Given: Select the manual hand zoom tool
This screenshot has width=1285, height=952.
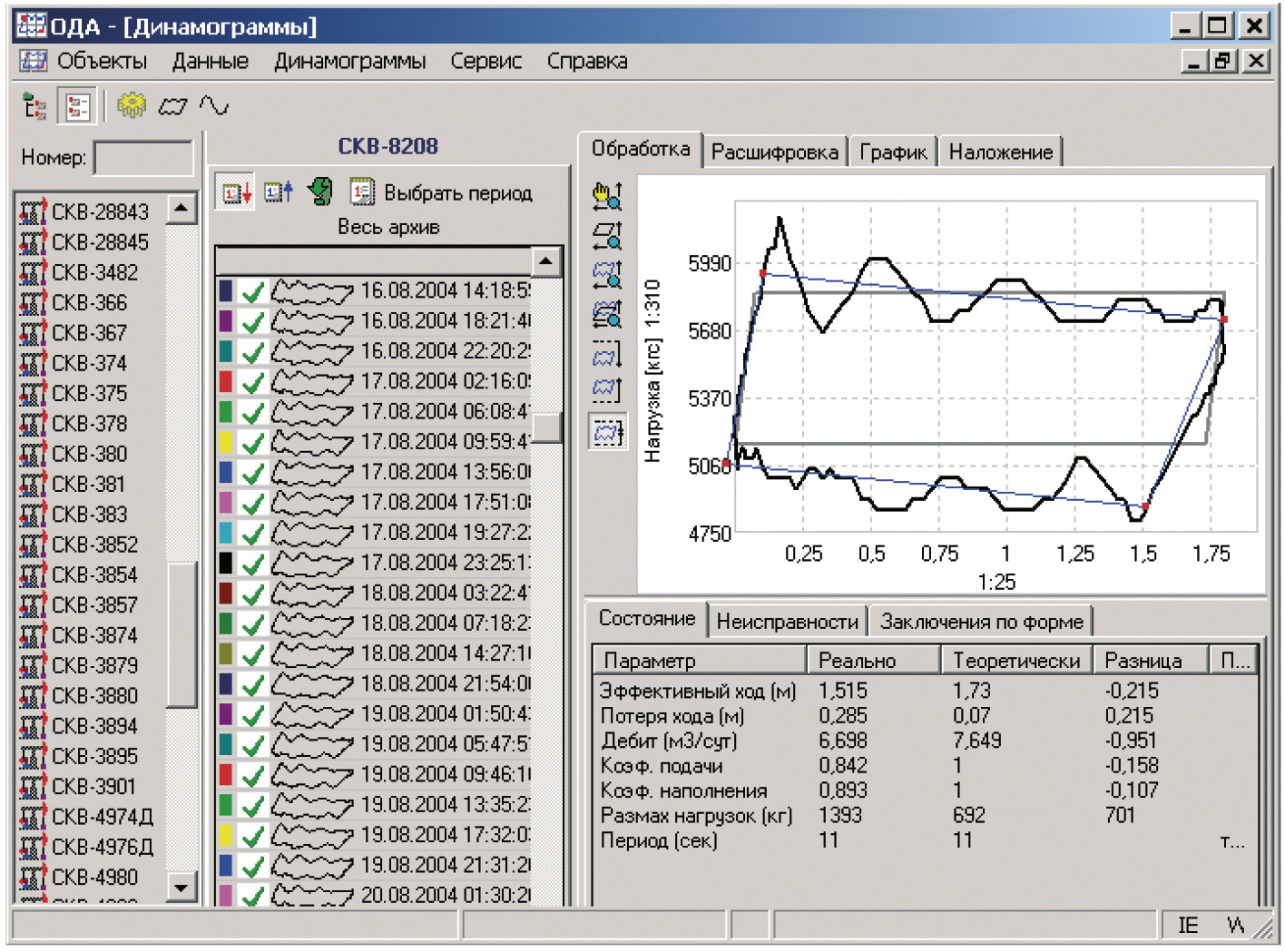Looking at the screenshot, I should coord(607,196).
